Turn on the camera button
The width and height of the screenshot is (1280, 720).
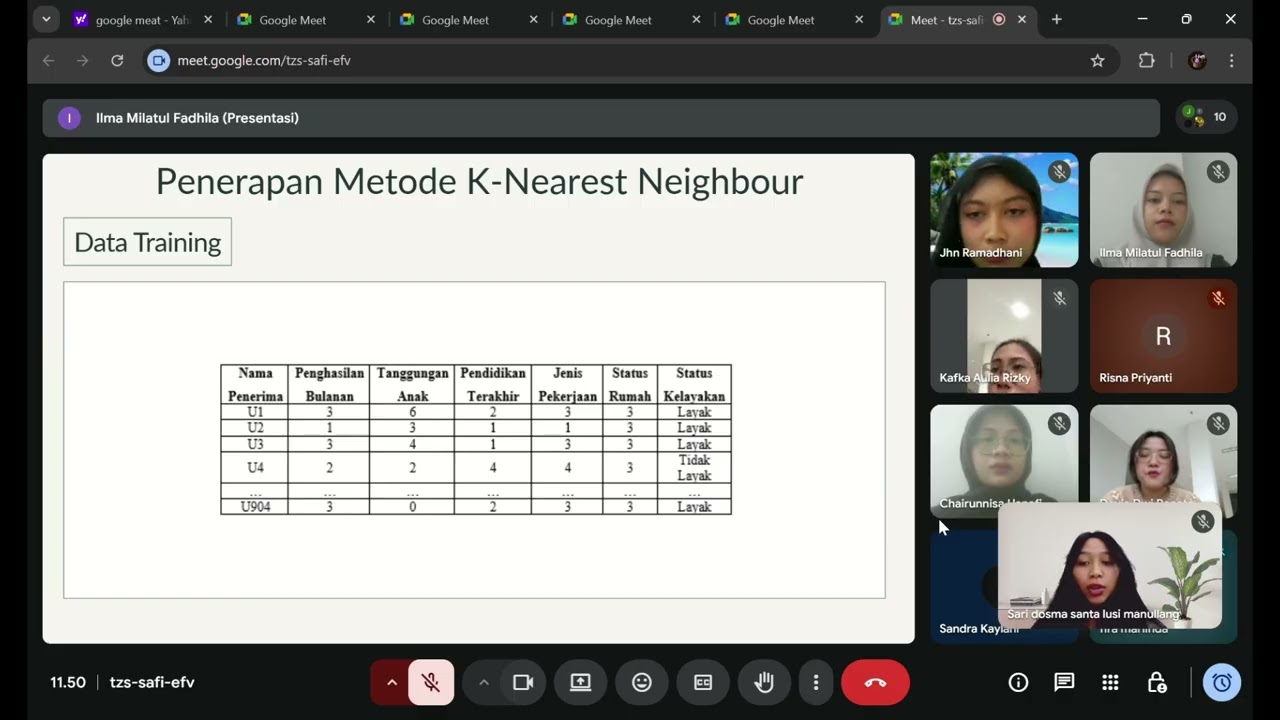(523, 682)
